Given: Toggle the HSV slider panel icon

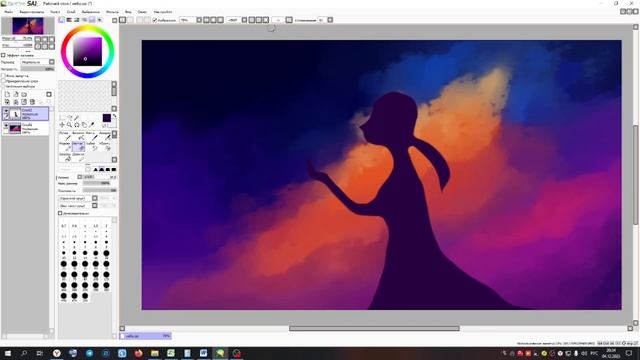Looking at the screenshot, I should (77, 20).
